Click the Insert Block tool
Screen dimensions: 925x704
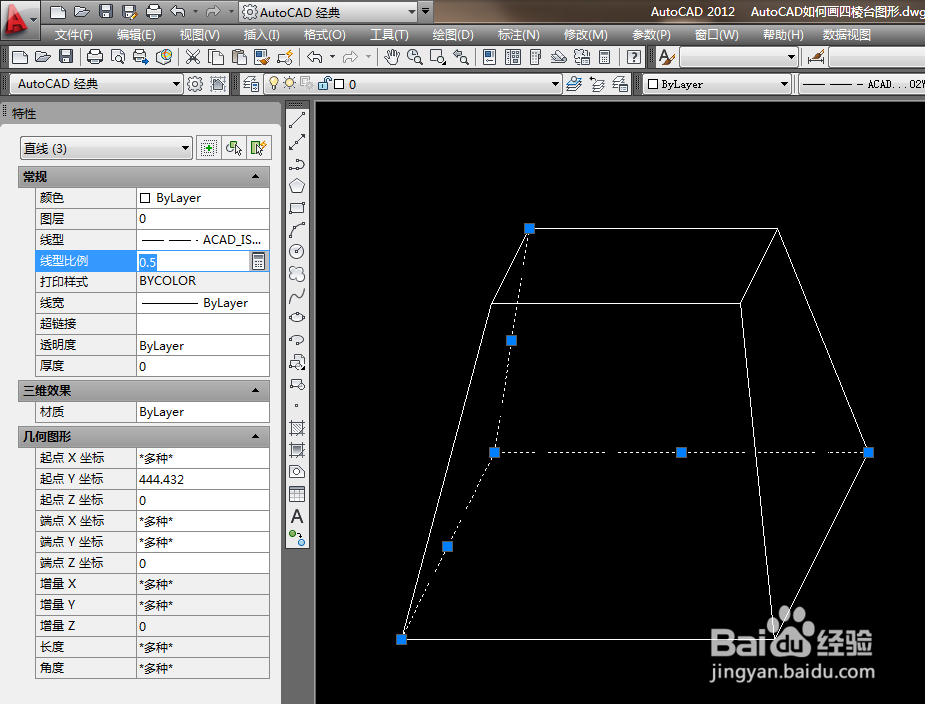[x=297, y=362]
